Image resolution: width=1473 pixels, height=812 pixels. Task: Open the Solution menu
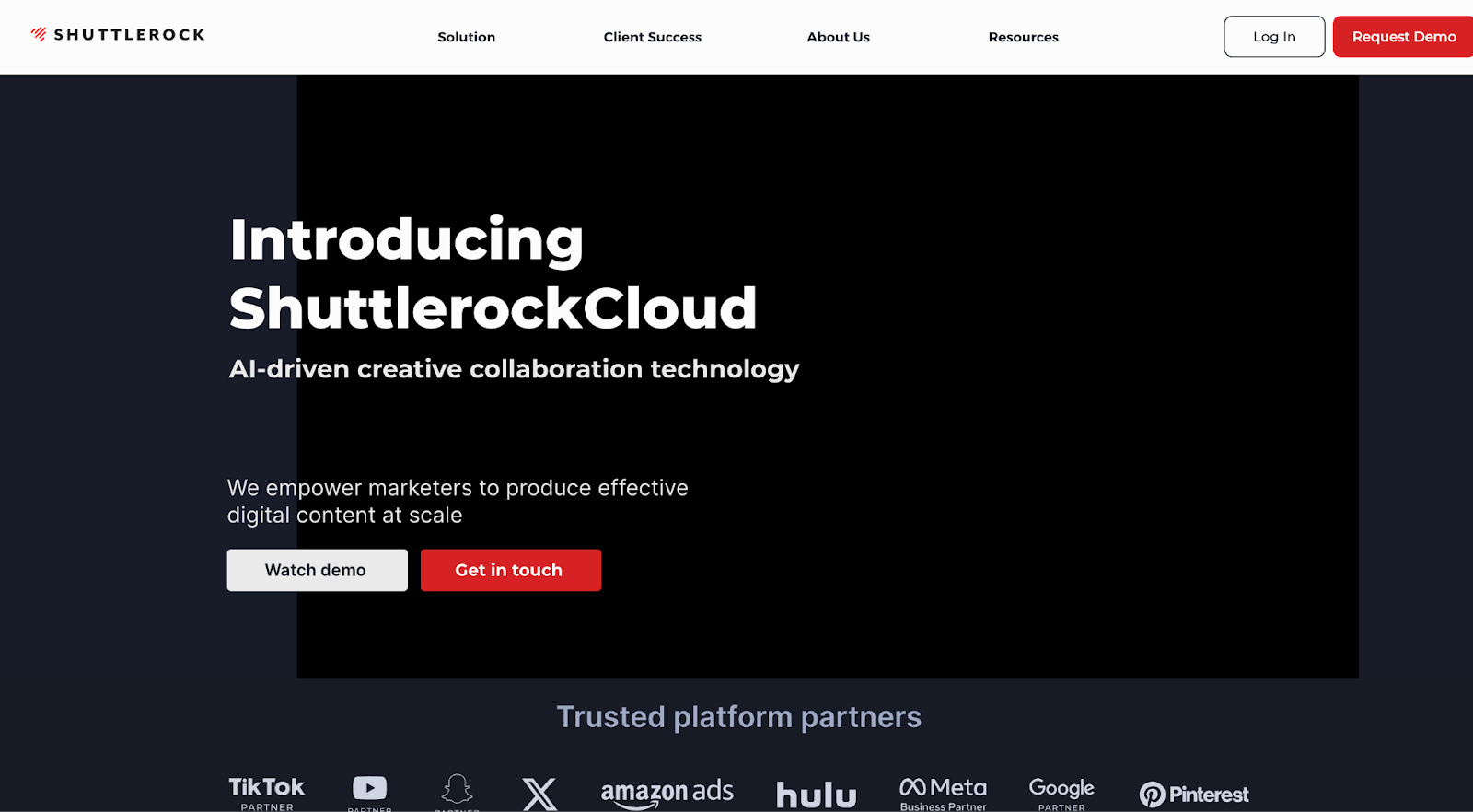pos(467,37)
